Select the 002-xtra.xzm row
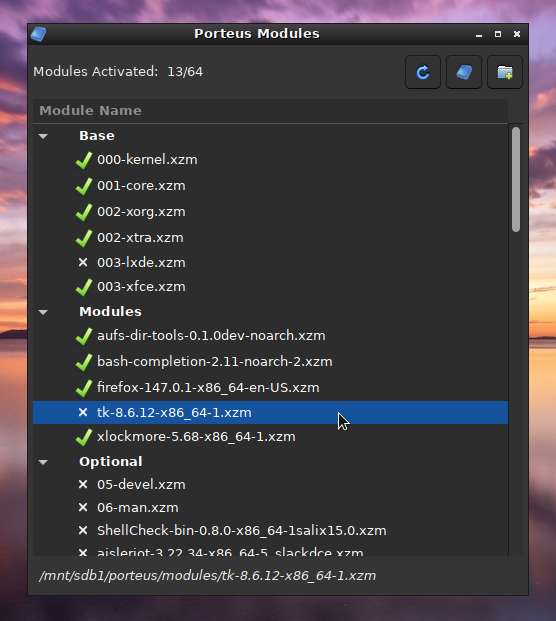 (270, 238)
